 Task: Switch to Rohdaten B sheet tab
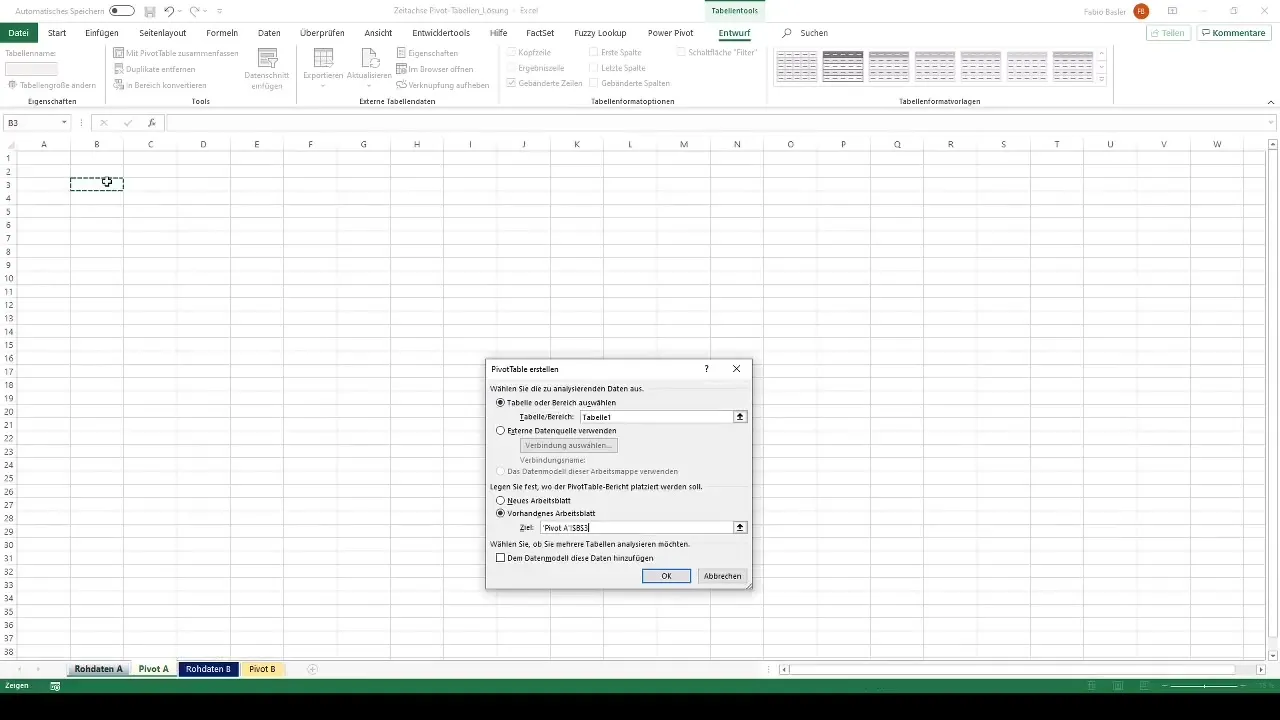[x=208, y=669]
